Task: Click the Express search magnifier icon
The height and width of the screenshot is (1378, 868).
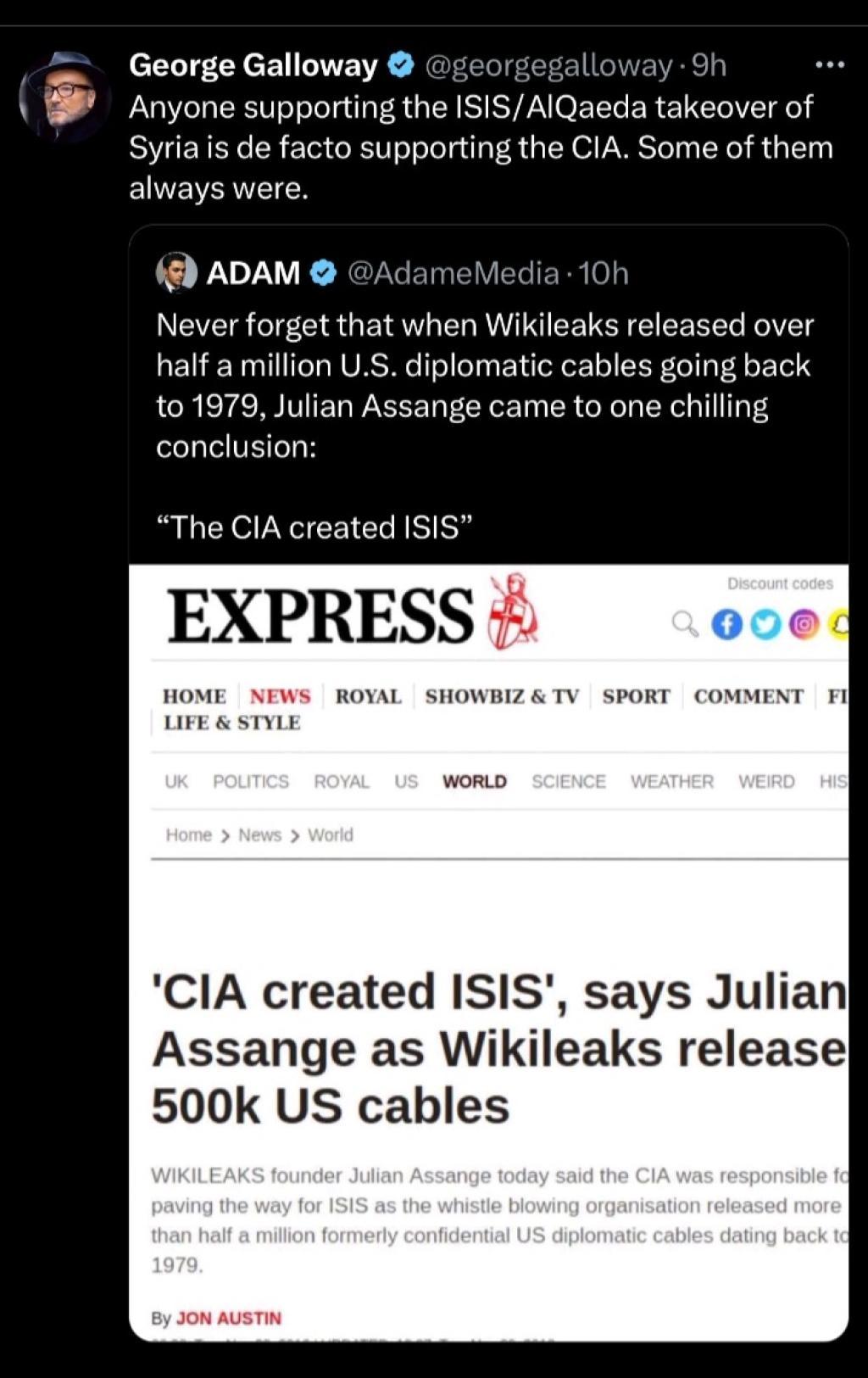Action: 685,624
